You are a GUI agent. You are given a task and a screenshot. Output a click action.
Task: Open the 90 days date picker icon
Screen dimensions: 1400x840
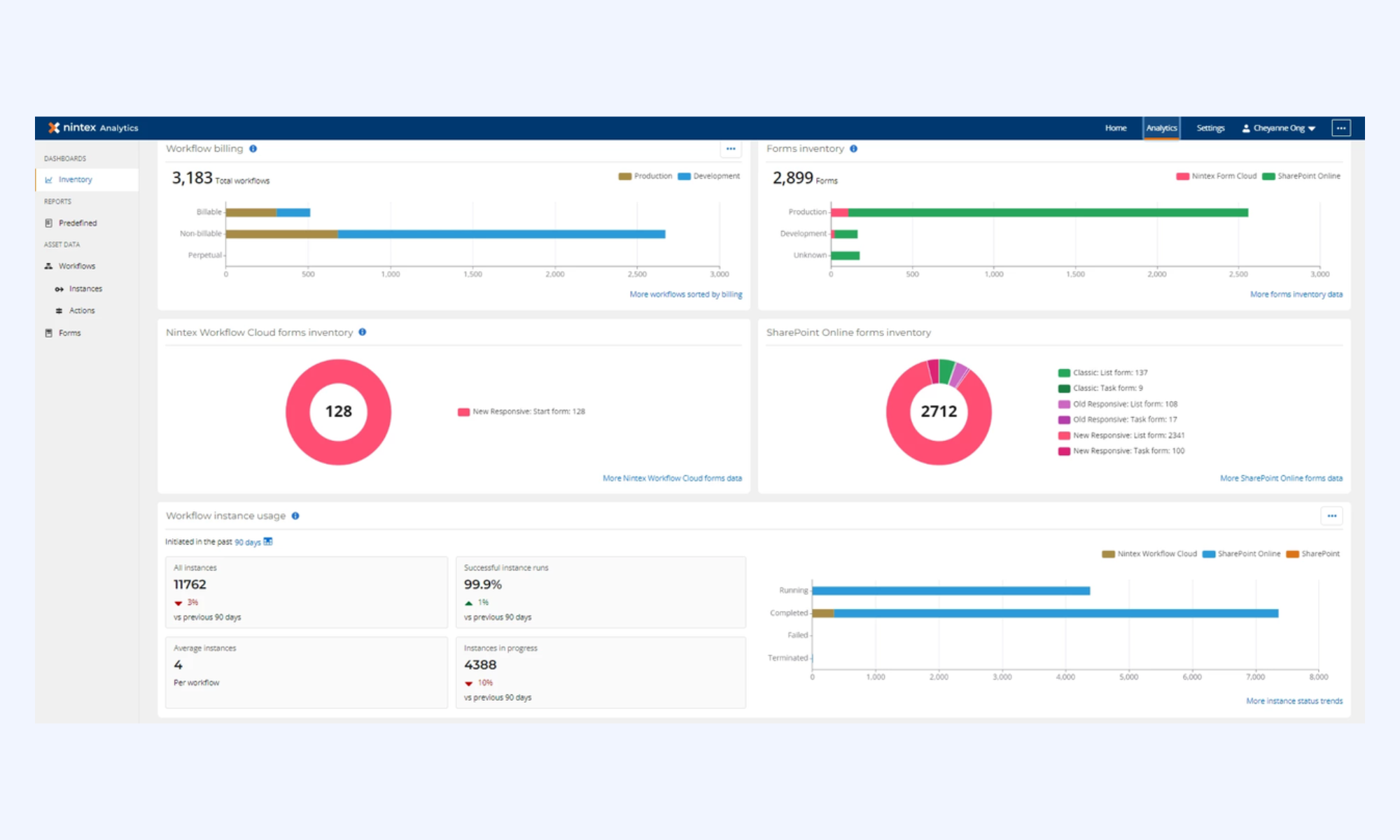[268, 542]
